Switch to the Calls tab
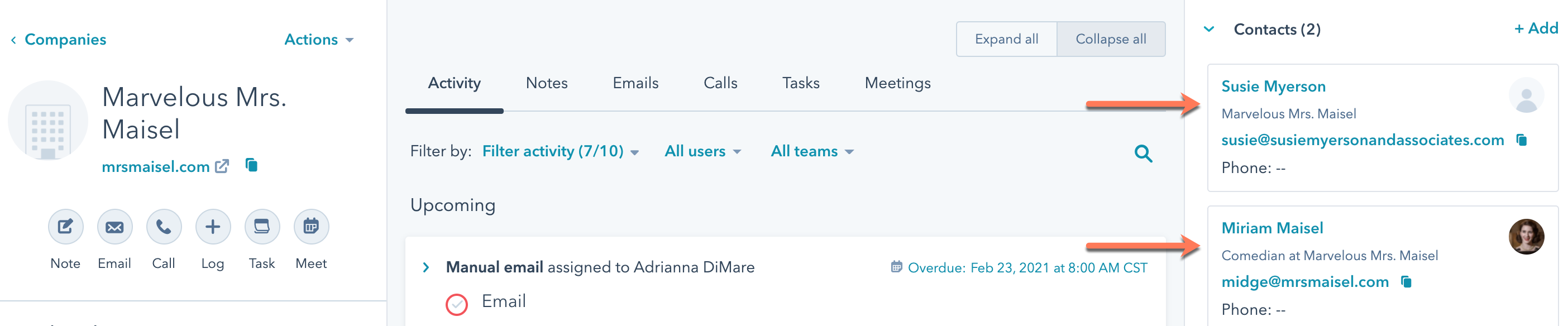Image resolution: width=1568 pixels, height=326 pixels. 720,83
